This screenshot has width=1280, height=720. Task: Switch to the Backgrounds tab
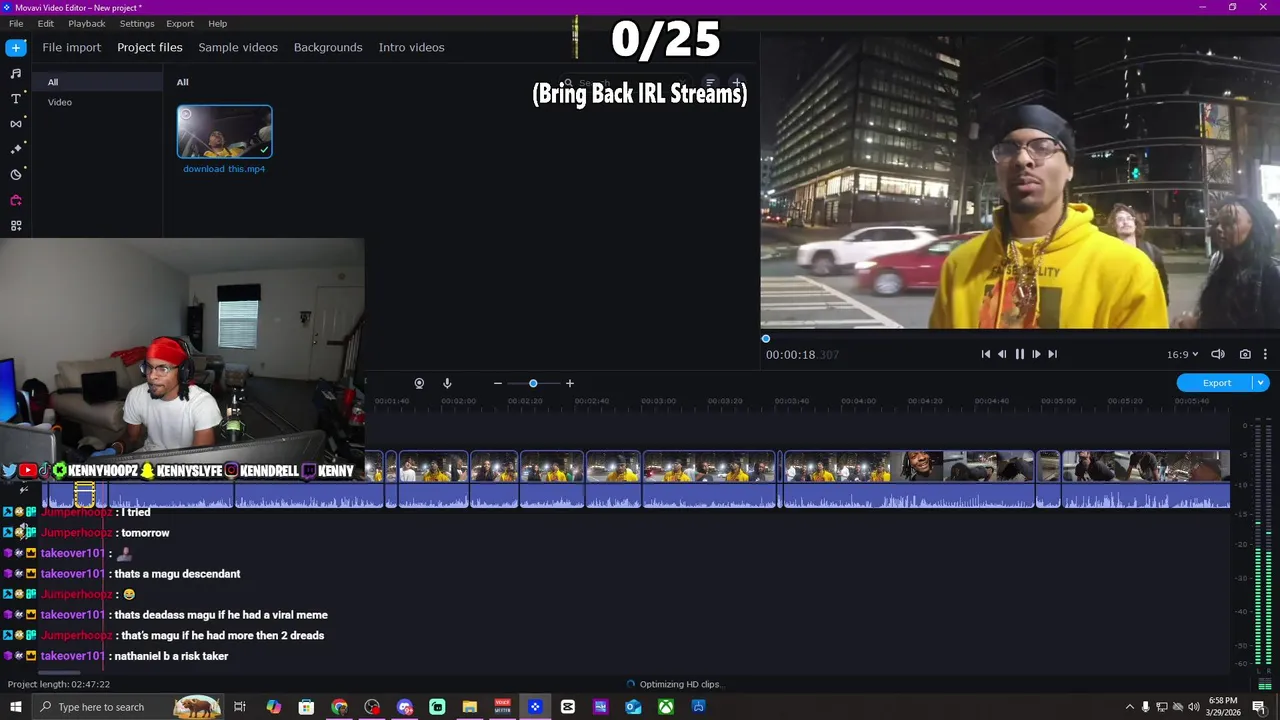pos(328,47)
